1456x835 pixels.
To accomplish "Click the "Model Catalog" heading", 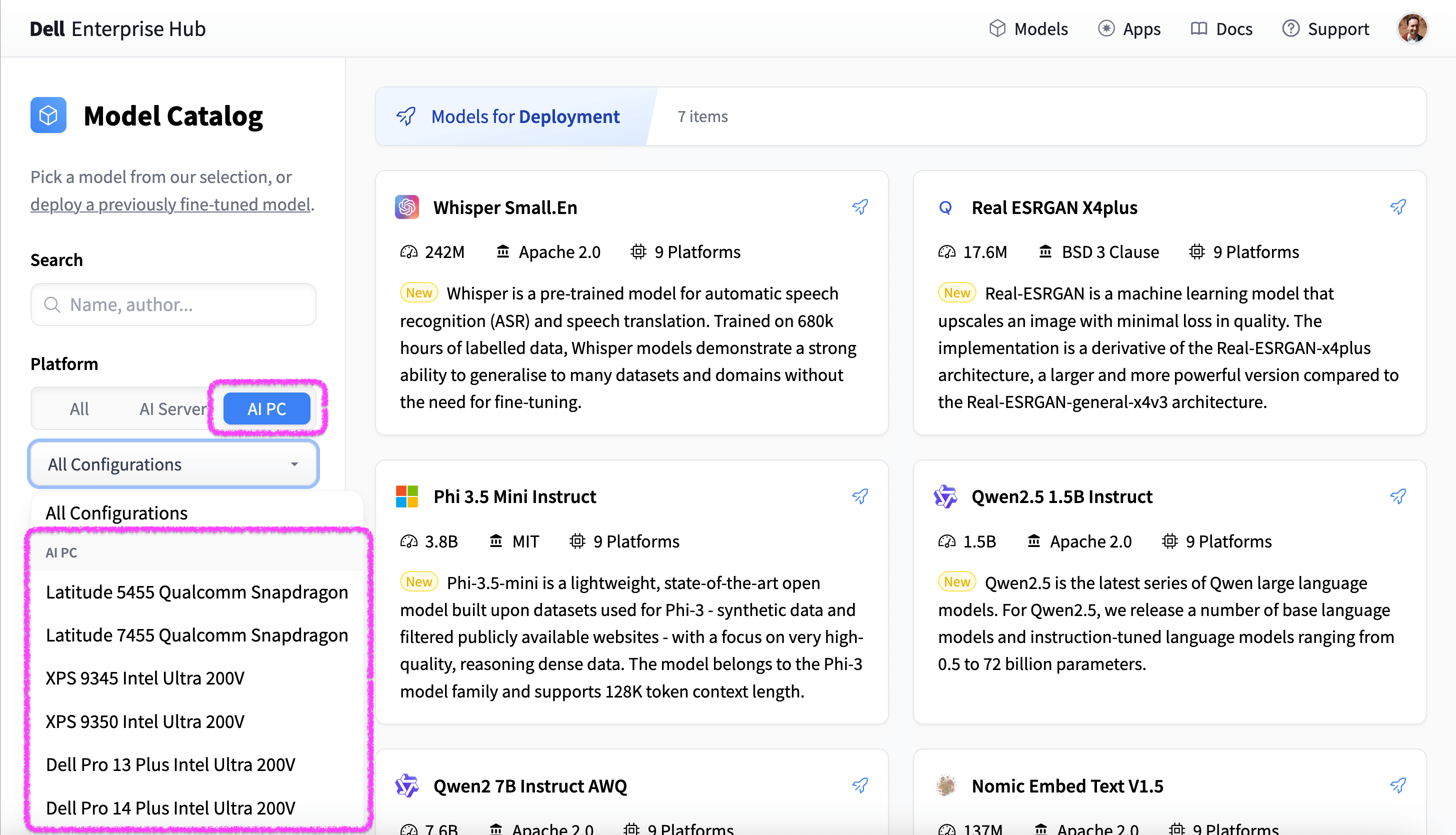I will (173, 116).
